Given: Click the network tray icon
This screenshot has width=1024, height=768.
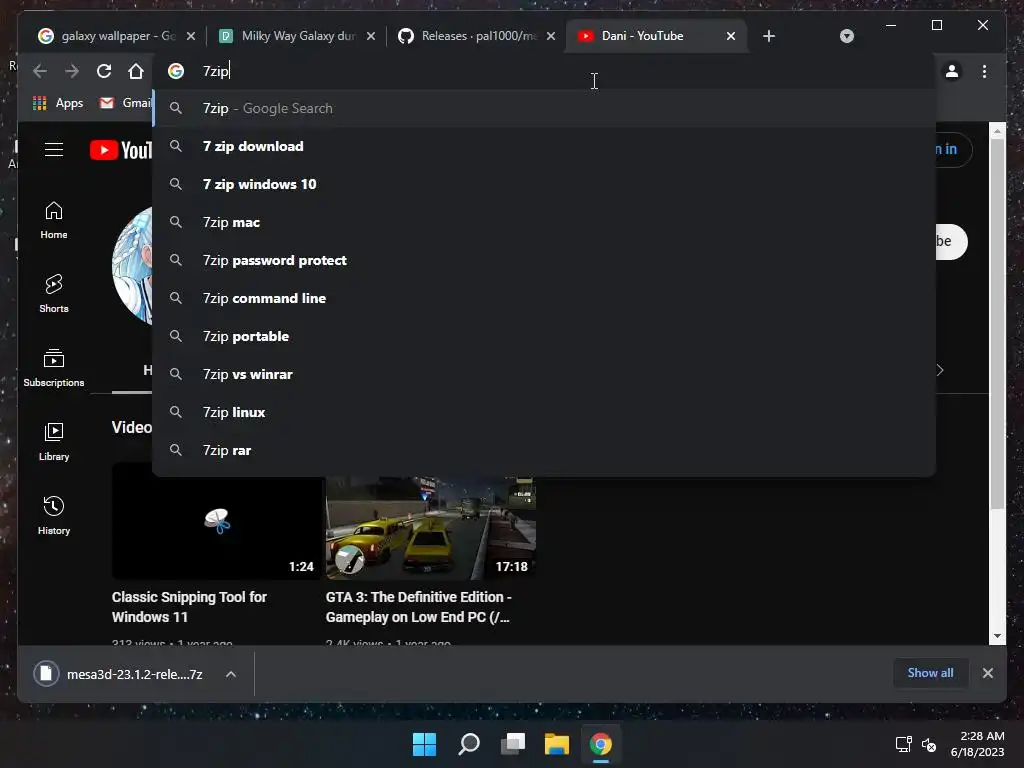Looking at the screenshot, I should tap(904, 744).
